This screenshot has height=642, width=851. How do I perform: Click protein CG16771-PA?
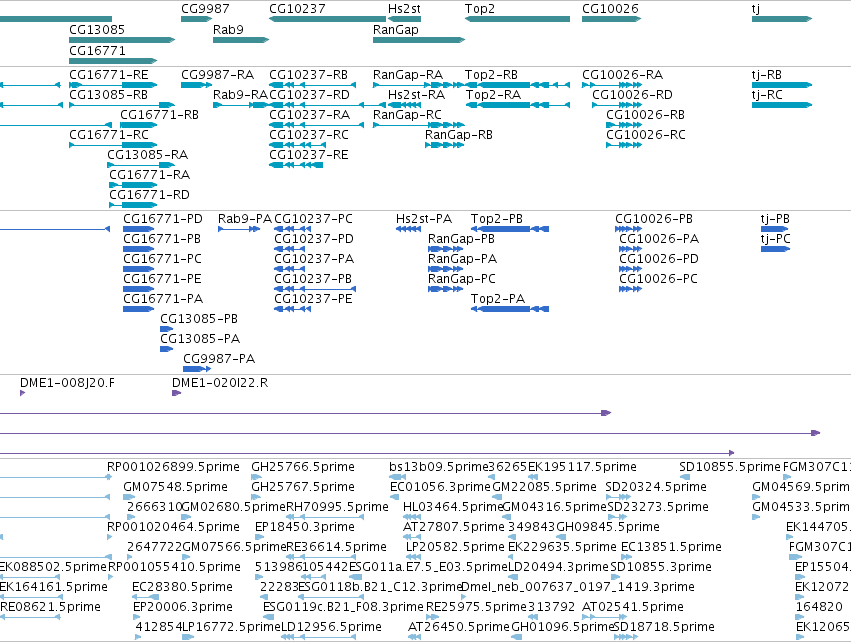tap(163, 298)
